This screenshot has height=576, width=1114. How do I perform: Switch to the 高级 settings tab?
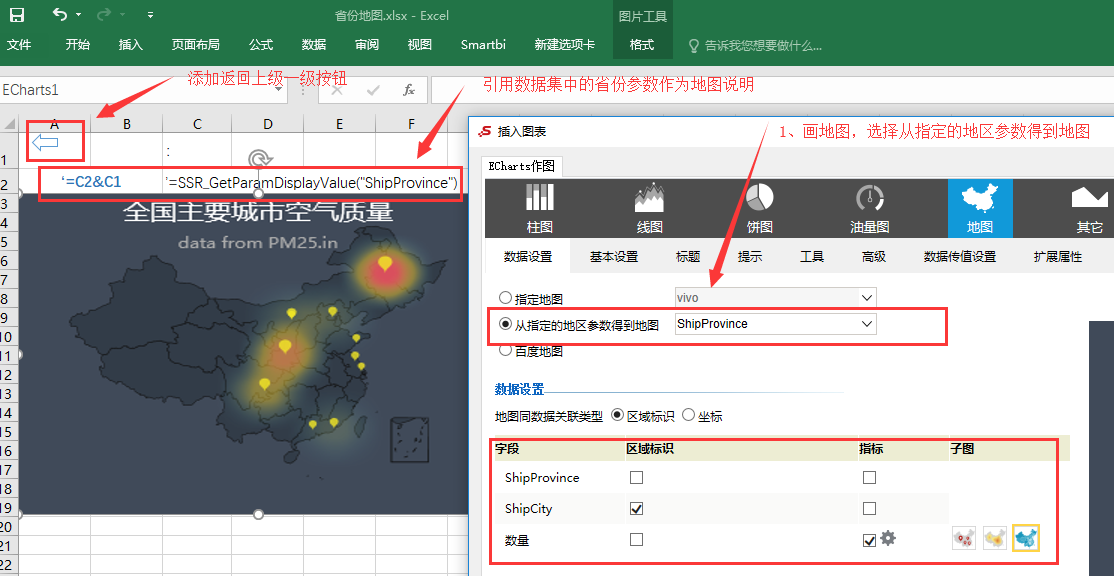874,256
